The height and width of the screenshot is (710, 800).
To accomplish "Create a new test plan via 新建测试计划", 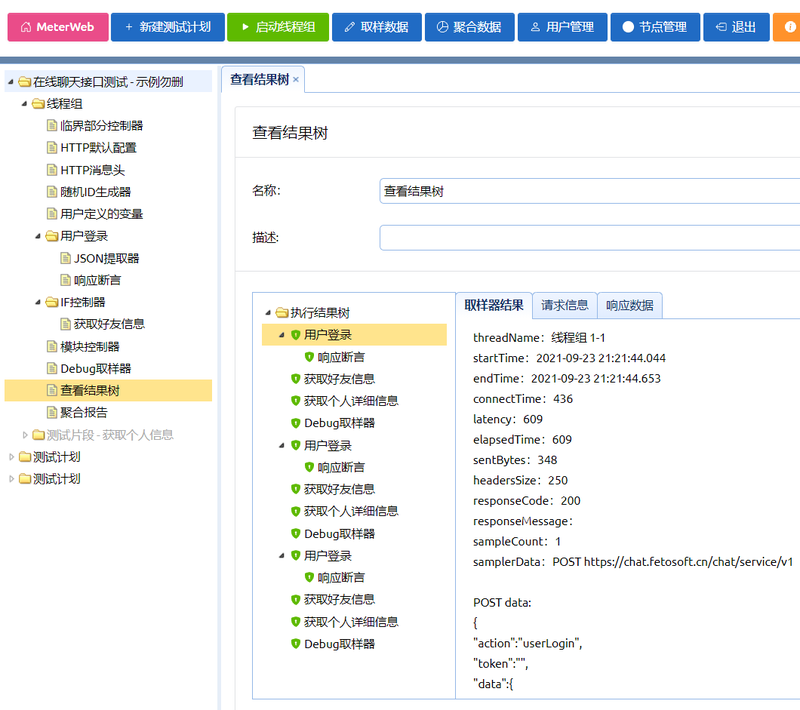I will click(x=167, y=27).
